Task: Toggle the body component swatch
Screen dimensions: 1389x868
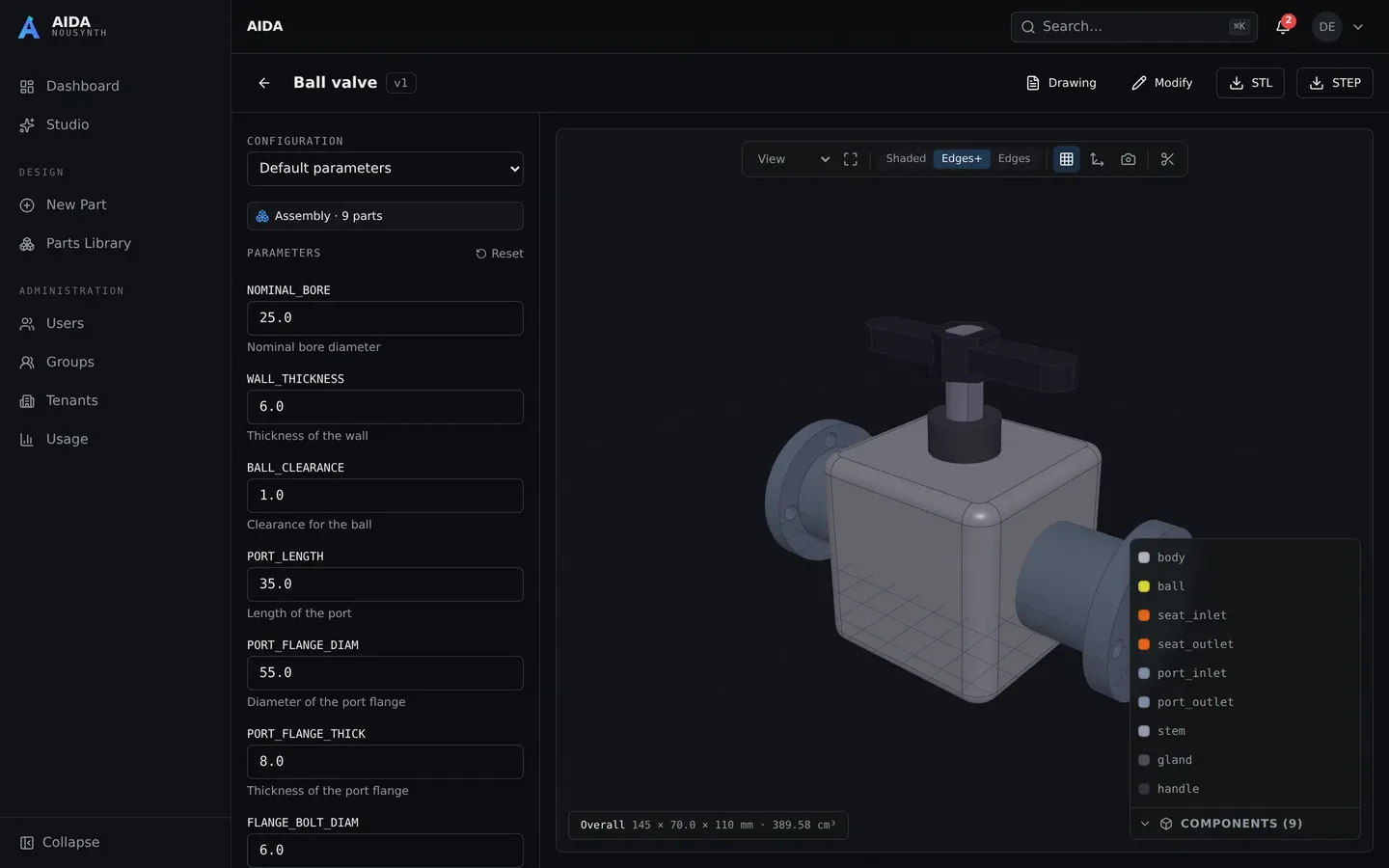Action: point(1144,557)
